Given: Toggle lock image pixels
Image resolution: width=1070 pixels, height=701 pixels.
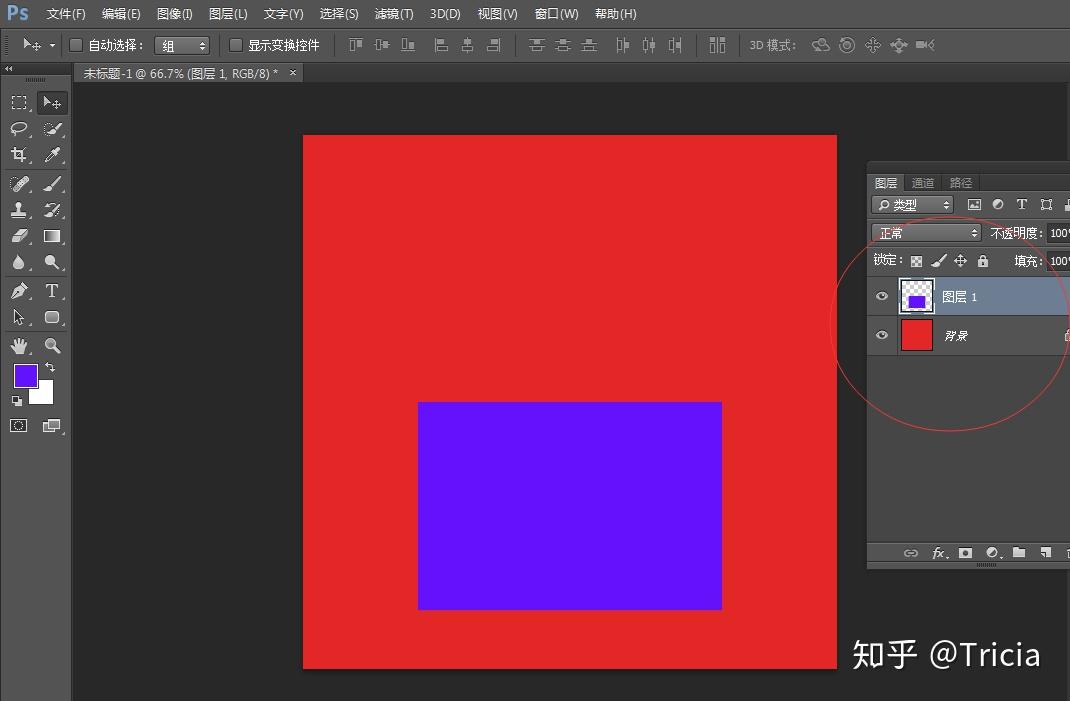Looking at the screenshot, I should [938, 261].
